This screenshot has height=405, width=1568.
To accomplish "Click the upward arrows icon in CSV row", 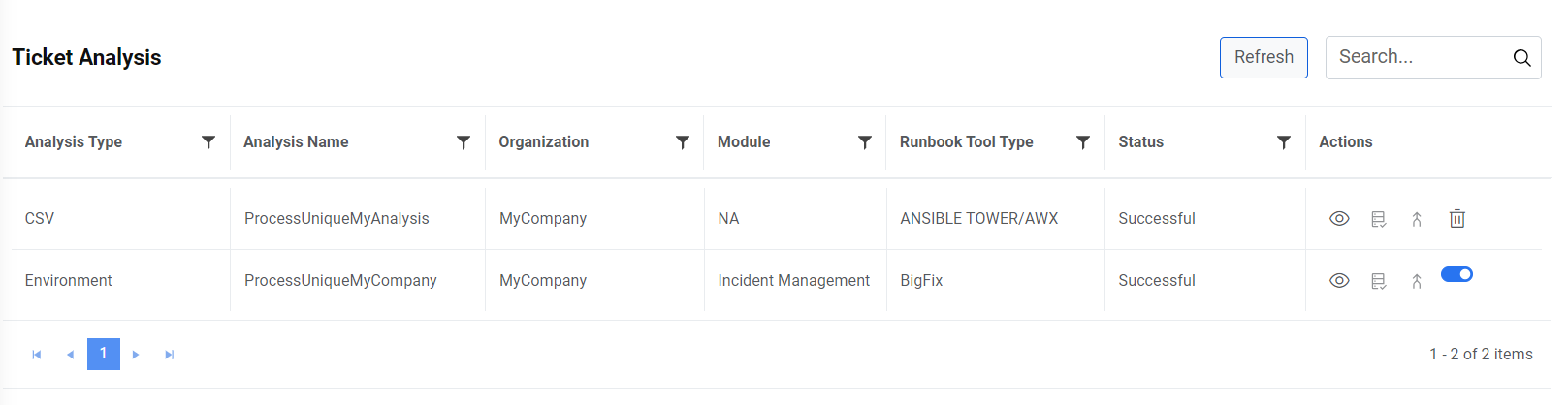I will pyautogui.click(x=1417, y=219).
